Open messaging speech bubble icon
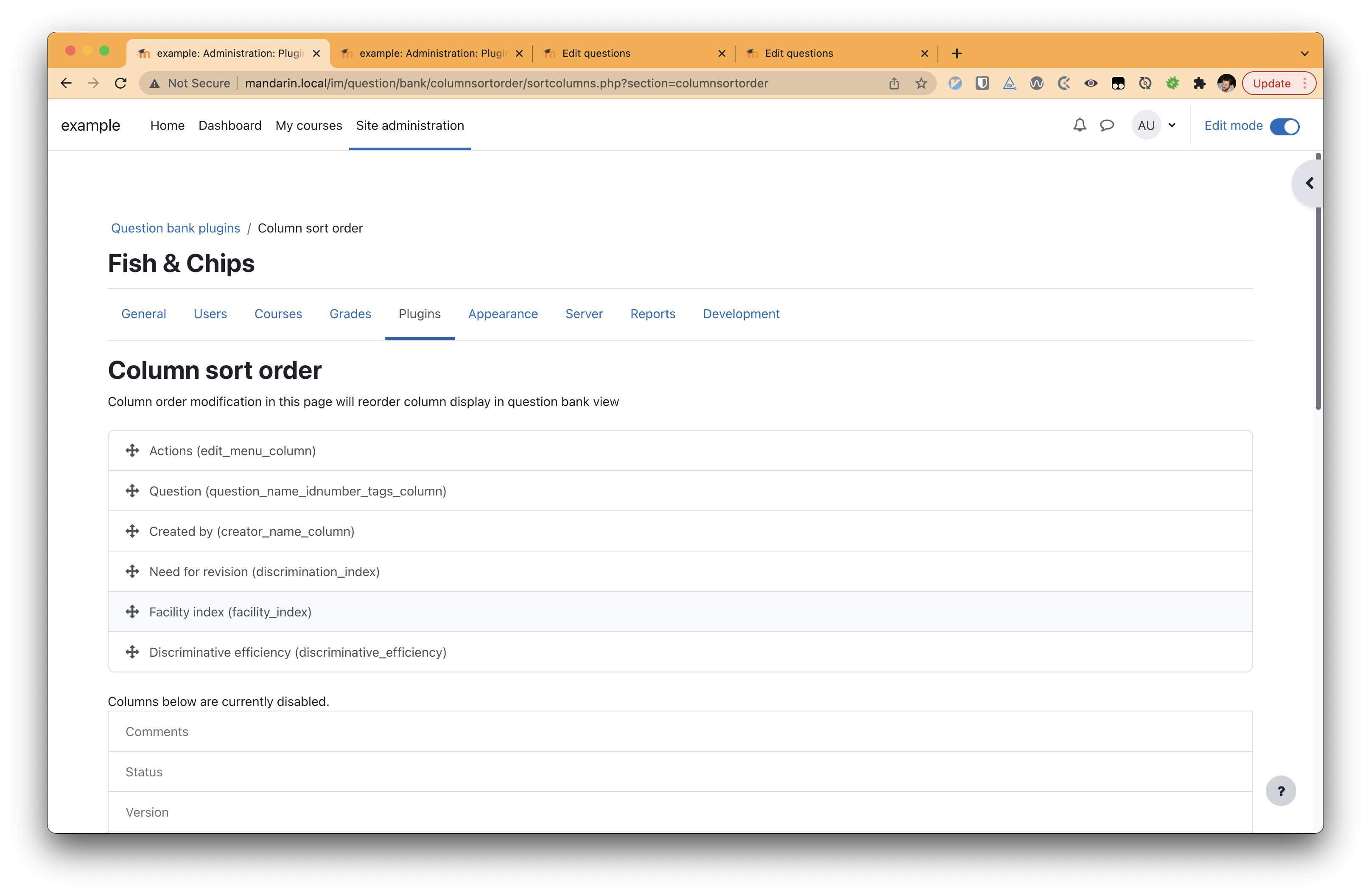This screenshot has height=896, width=1371. [1107, 125]
